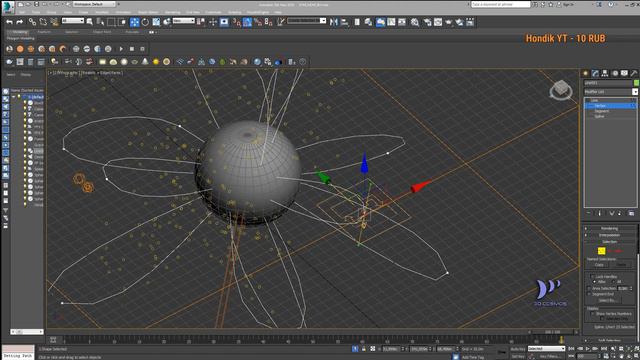This screenshot has height=360, width=640.
Task: Click the green object color swatch
Action: point(636,83)
